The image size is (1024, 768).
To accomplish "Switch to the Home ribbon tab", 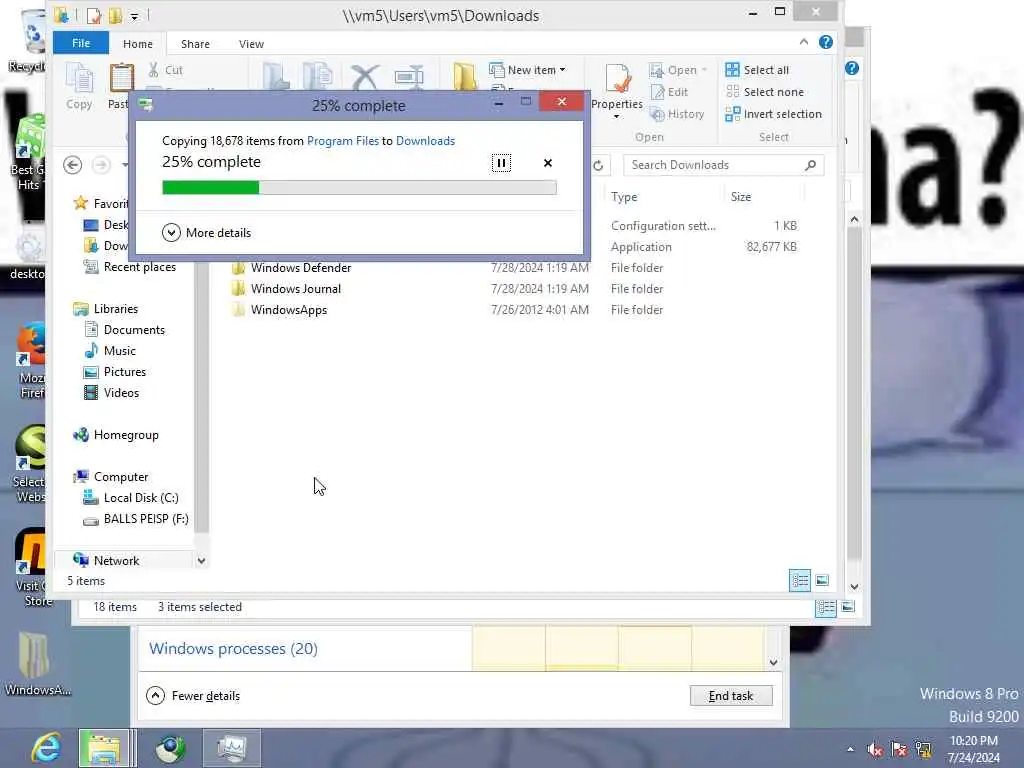I will pos(138,44).
